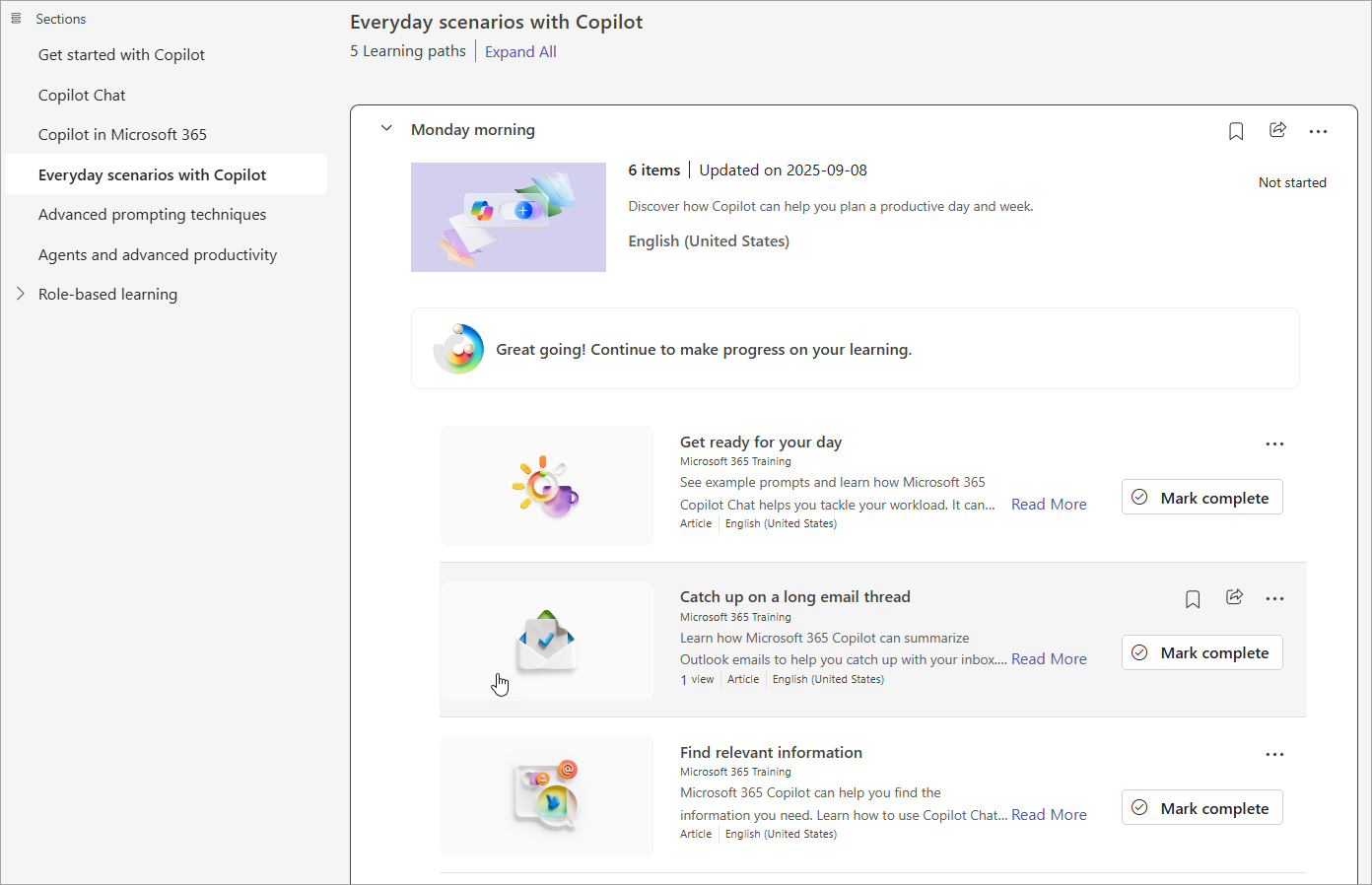Screen dimensions: 1372x885
Task: Open the Find relevant information title
Action: [x=771, y=753]
